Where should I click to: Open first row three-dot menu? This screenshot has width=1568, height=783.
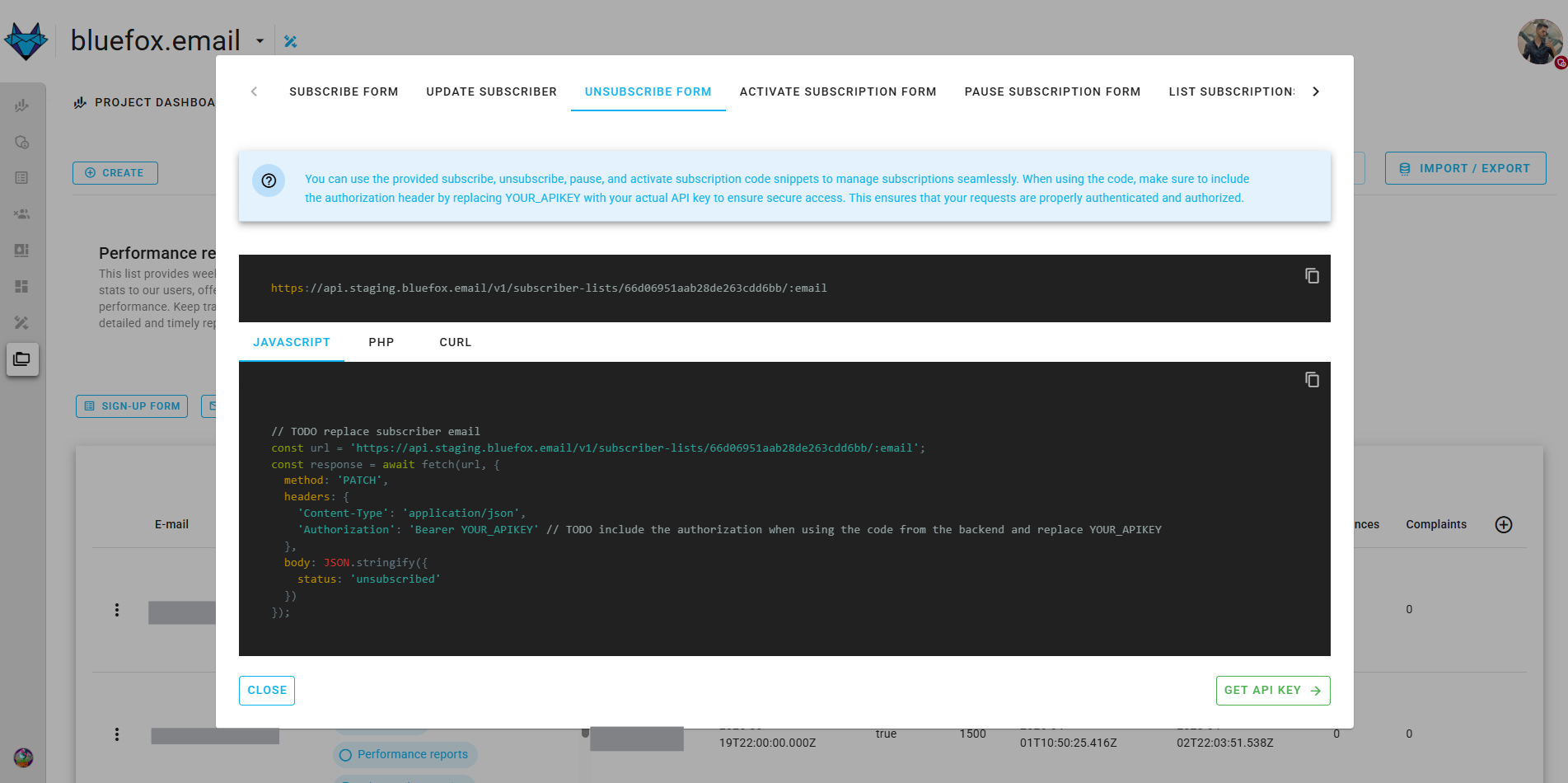(x=117, y=610)
